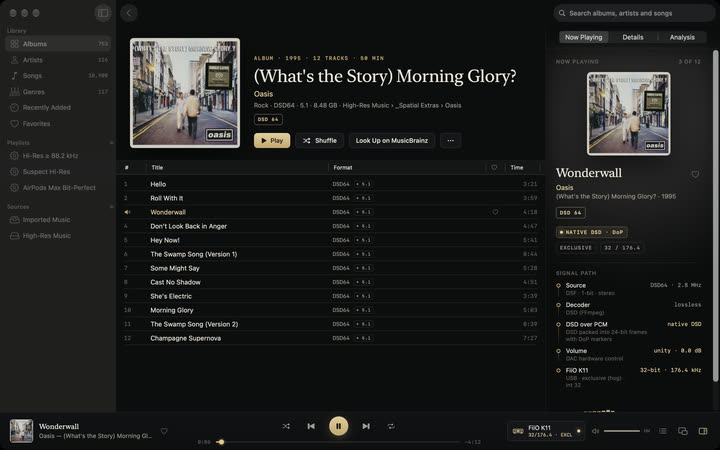This screenshot has width=720, height=450.
Task: Click the bottom bar album thumbnail
Action: point(21,431)
